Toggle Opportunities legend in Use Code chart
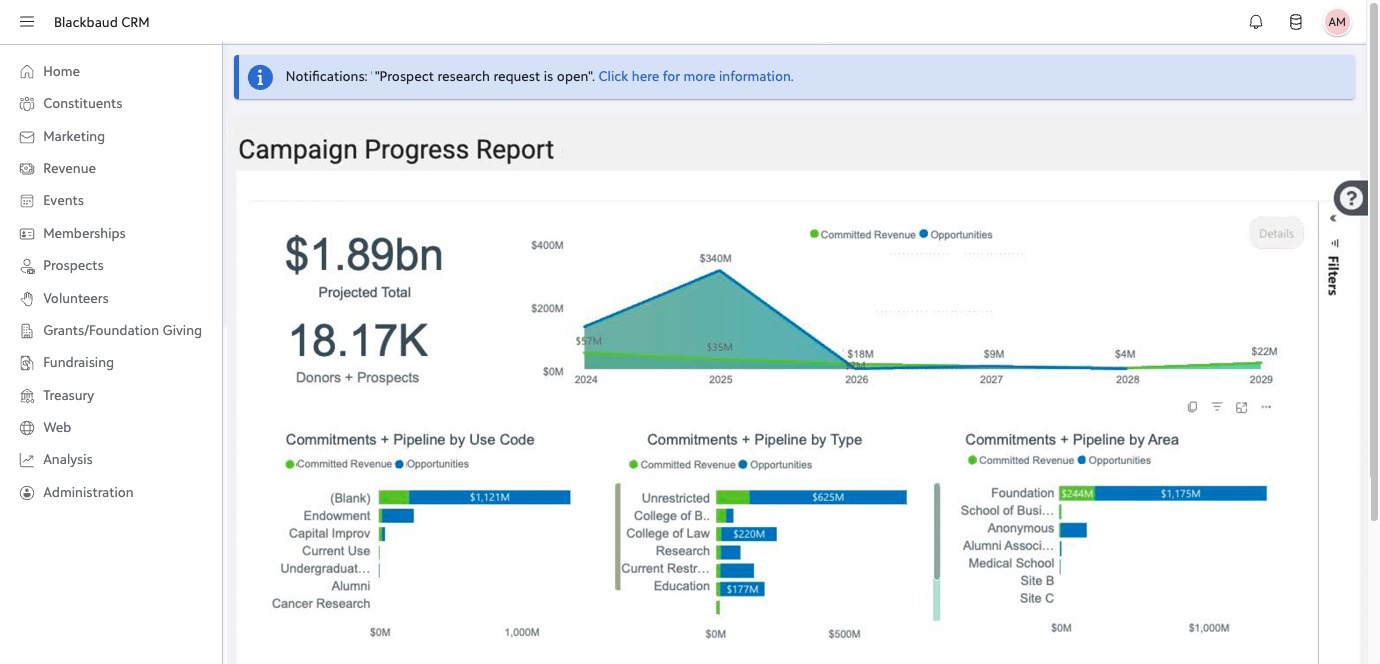The width and height of the screenshot is (1380, 664). tap(432, 464)
